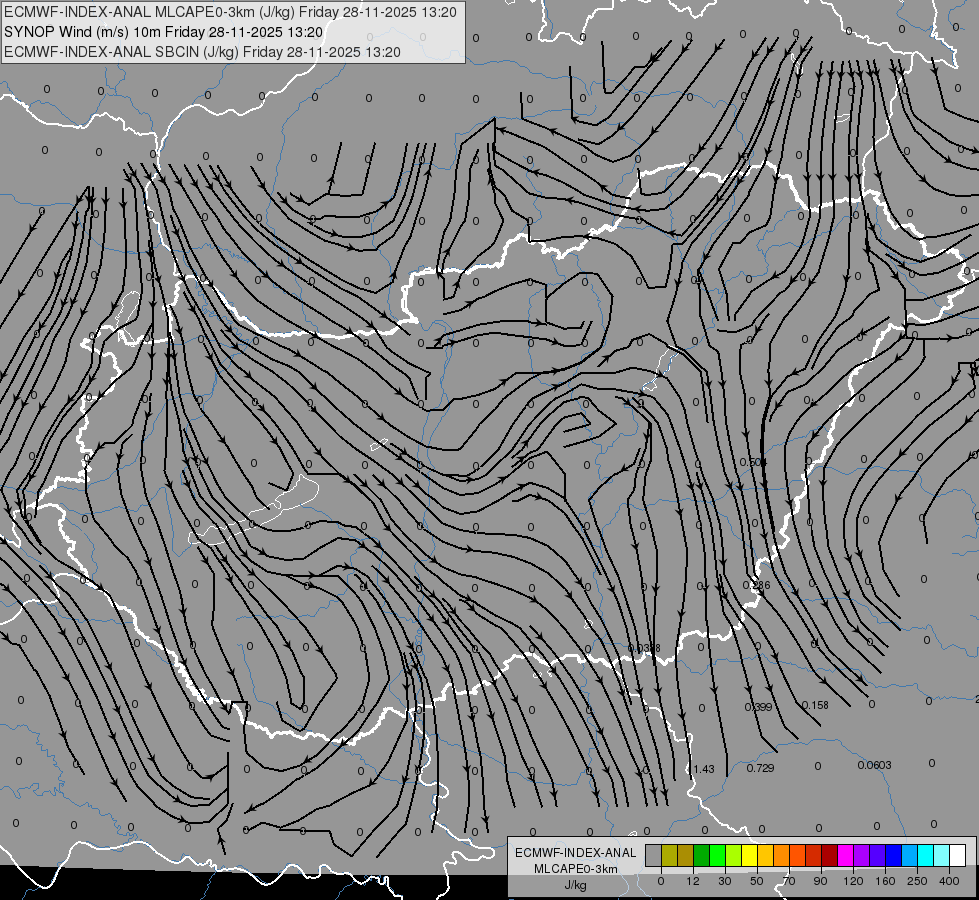Select the sky blue legend swatch
The image size is (979, 900).
tap(910, 855)
